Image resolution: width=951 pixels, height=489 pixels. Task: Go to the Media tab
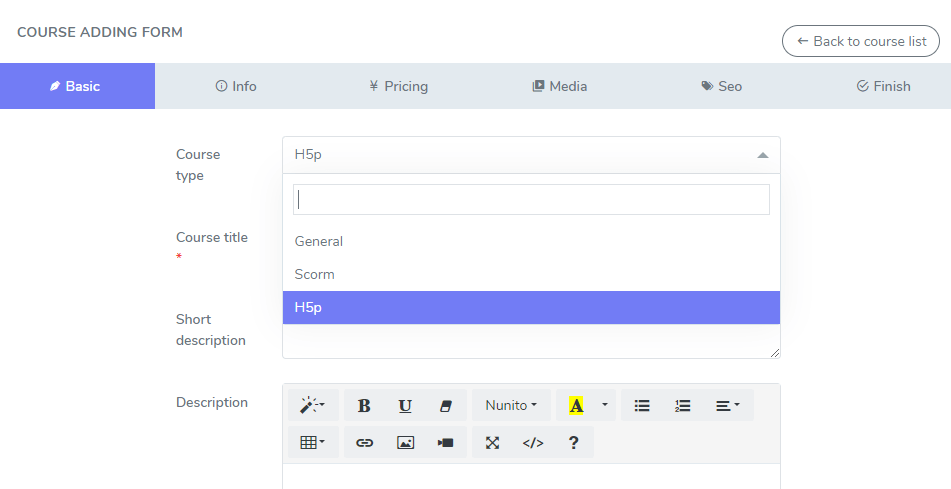[559, 86]
